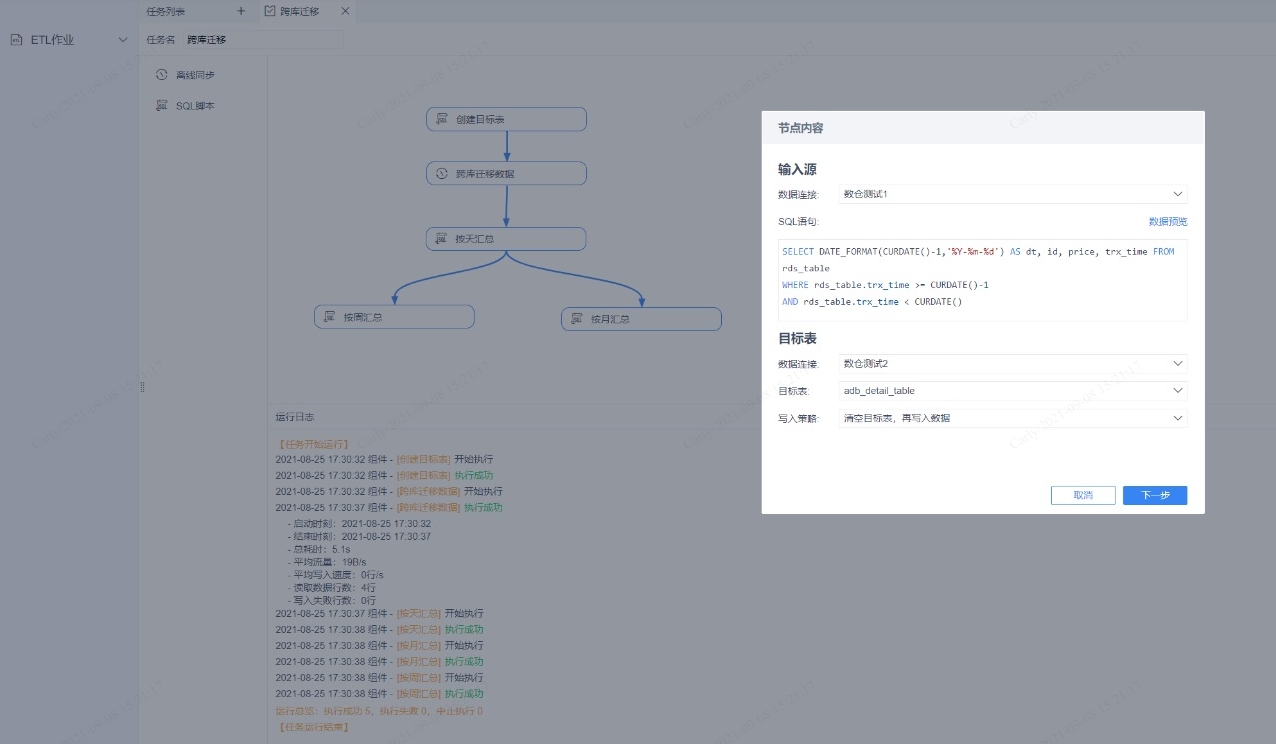Select the 离线同步 component icon
Image resolution: width=1276 pixels, height=744 pixels.
point(162,75)
